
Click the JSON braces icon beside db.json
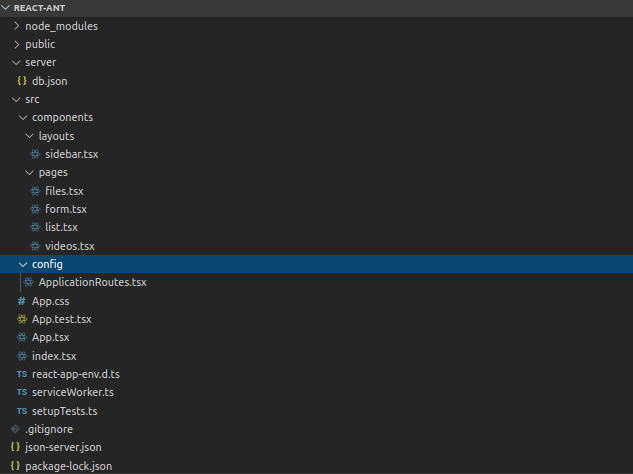tap(22, 81)
